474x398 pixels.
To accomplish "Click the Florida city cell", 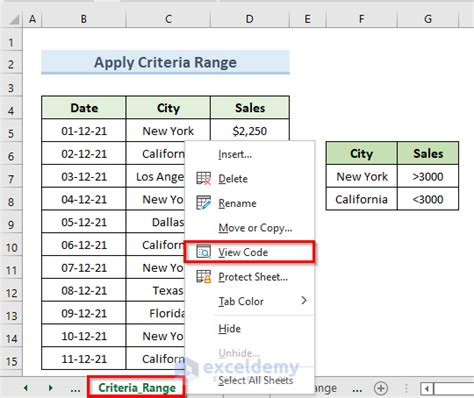I will (x=156, y=313).
